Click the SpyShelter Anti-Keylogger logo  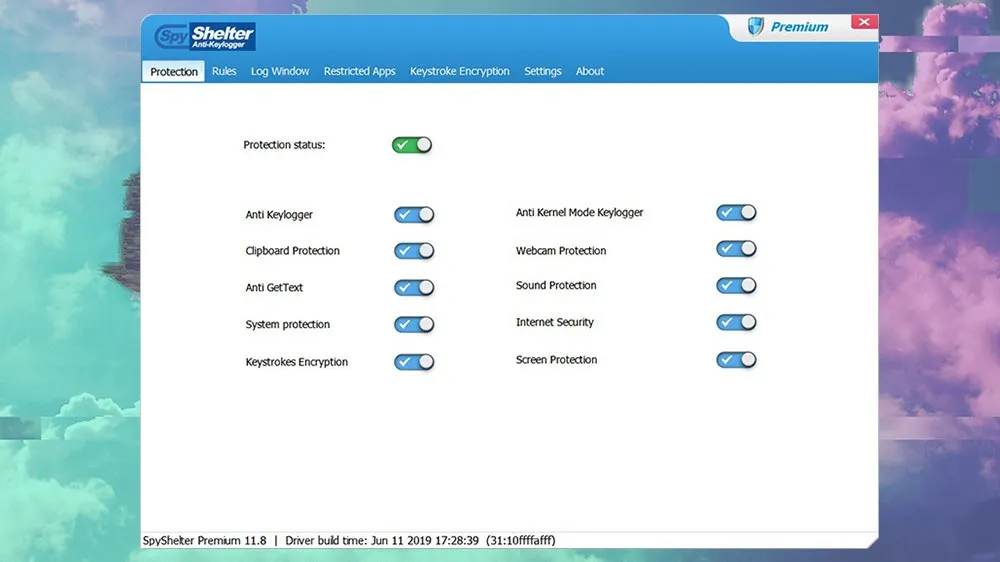click(205, 38)
